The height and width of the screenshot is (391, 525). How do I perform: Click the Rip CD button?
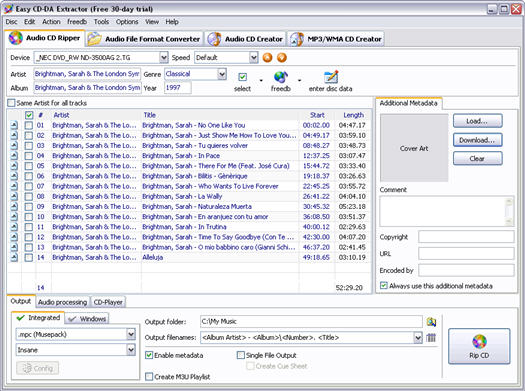coord(479,346)
